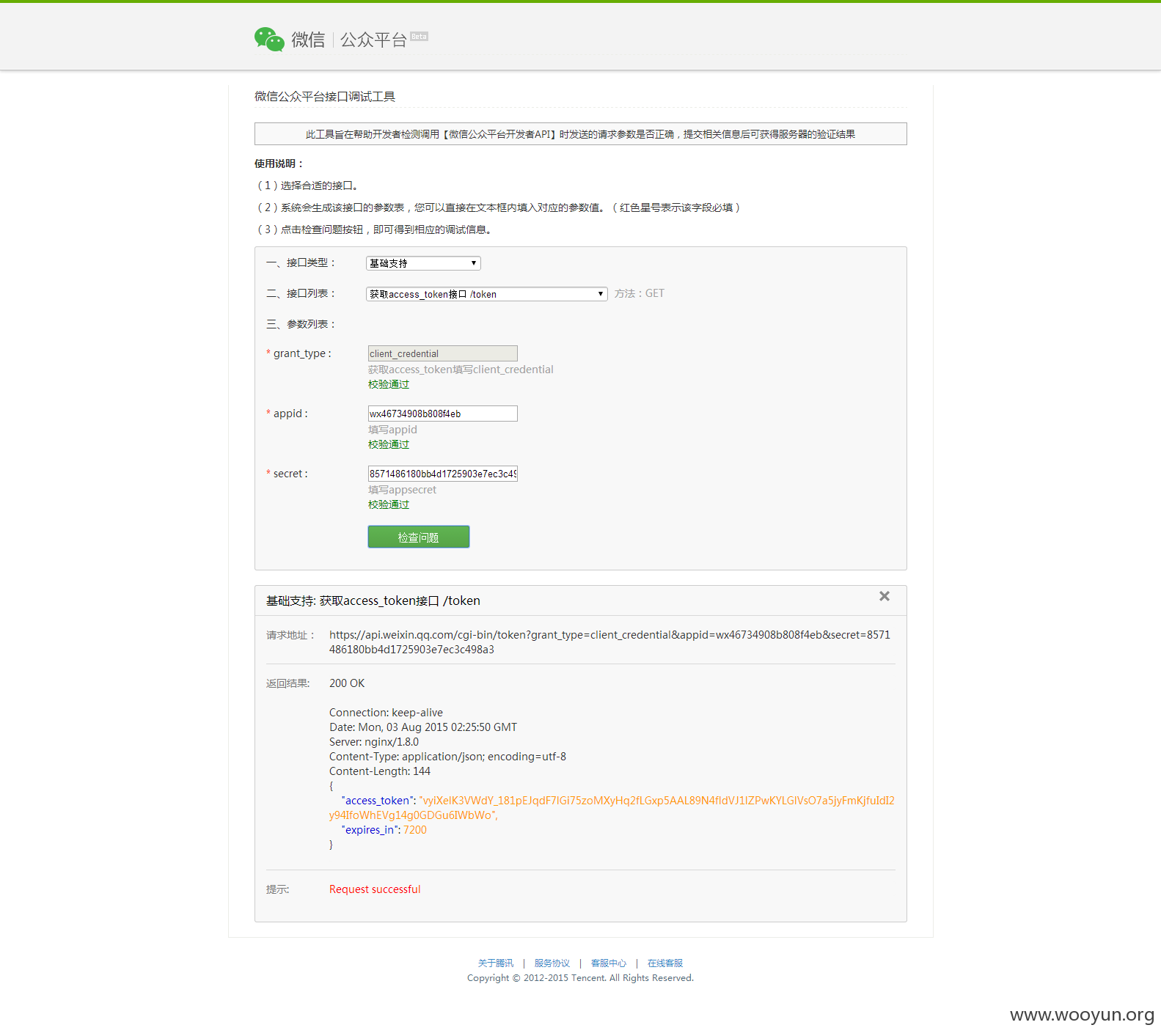Click the "200 OK" status text
This screenshot has height=1036, width=1161.
pos(347,683)
